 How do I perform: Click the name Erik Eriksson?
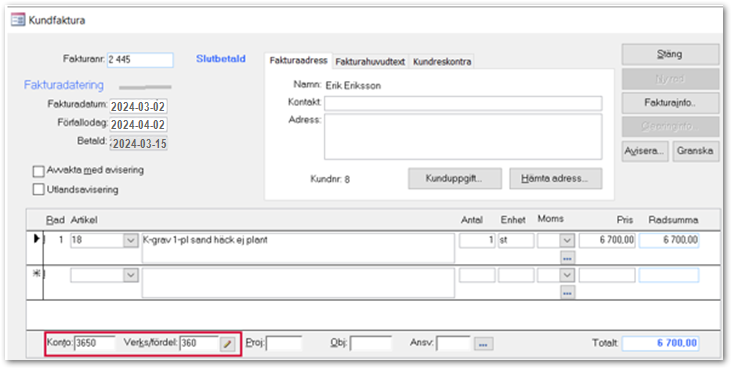(353, 85)
